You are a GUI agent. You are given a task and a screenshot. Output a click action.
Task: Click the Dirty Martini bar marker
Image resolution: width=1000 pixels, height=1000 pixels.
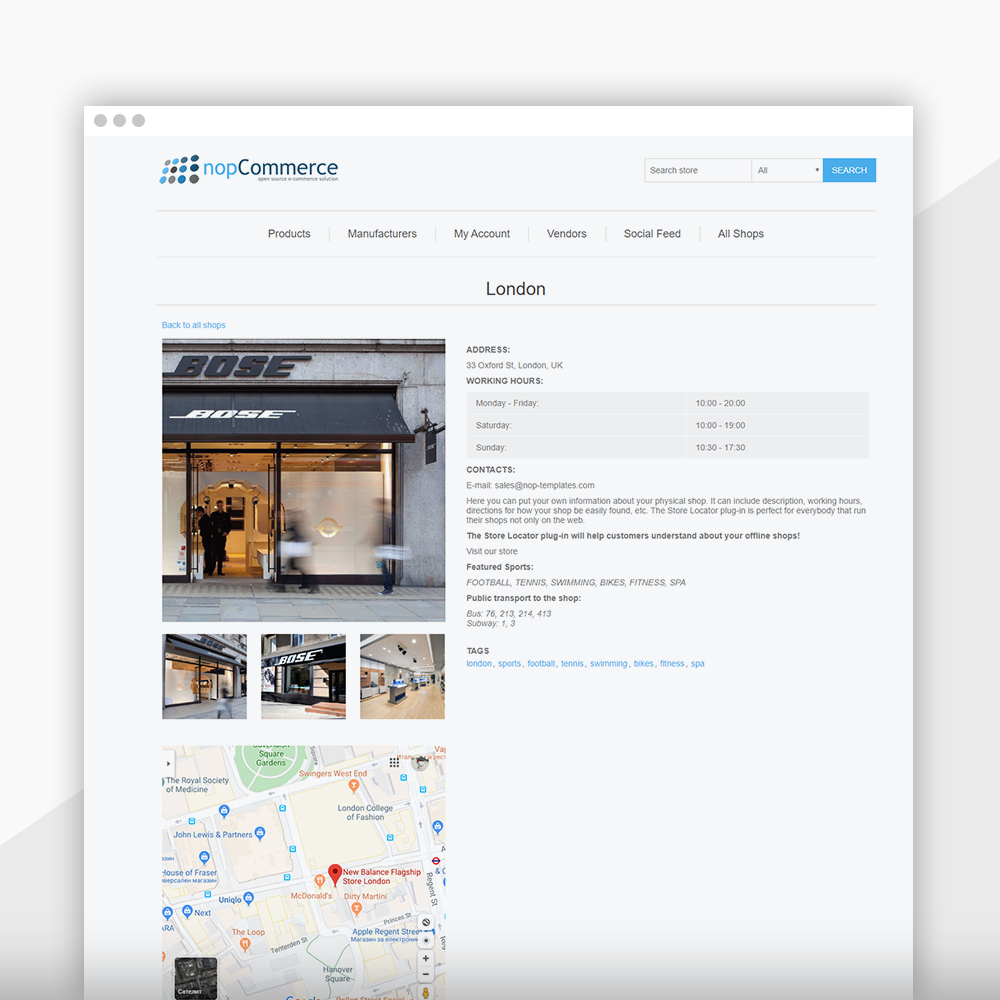357,908
